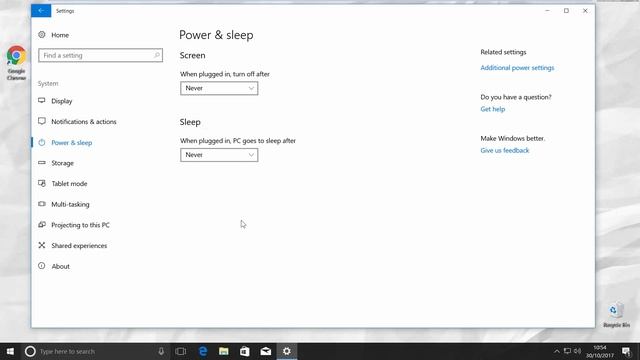Click the Shared experiences icon
Screen dimensions: 640x360
click(42, 245)
